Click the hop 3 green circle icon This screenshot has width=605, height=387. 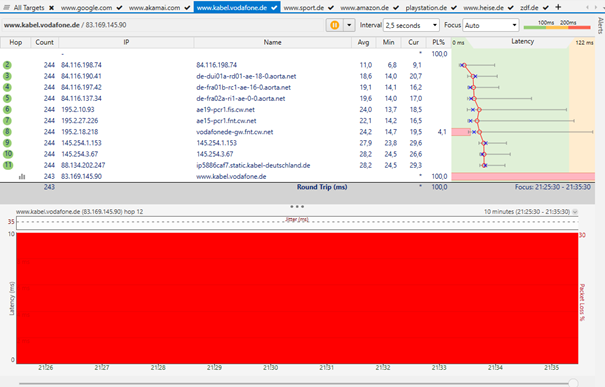click(7, 76)
